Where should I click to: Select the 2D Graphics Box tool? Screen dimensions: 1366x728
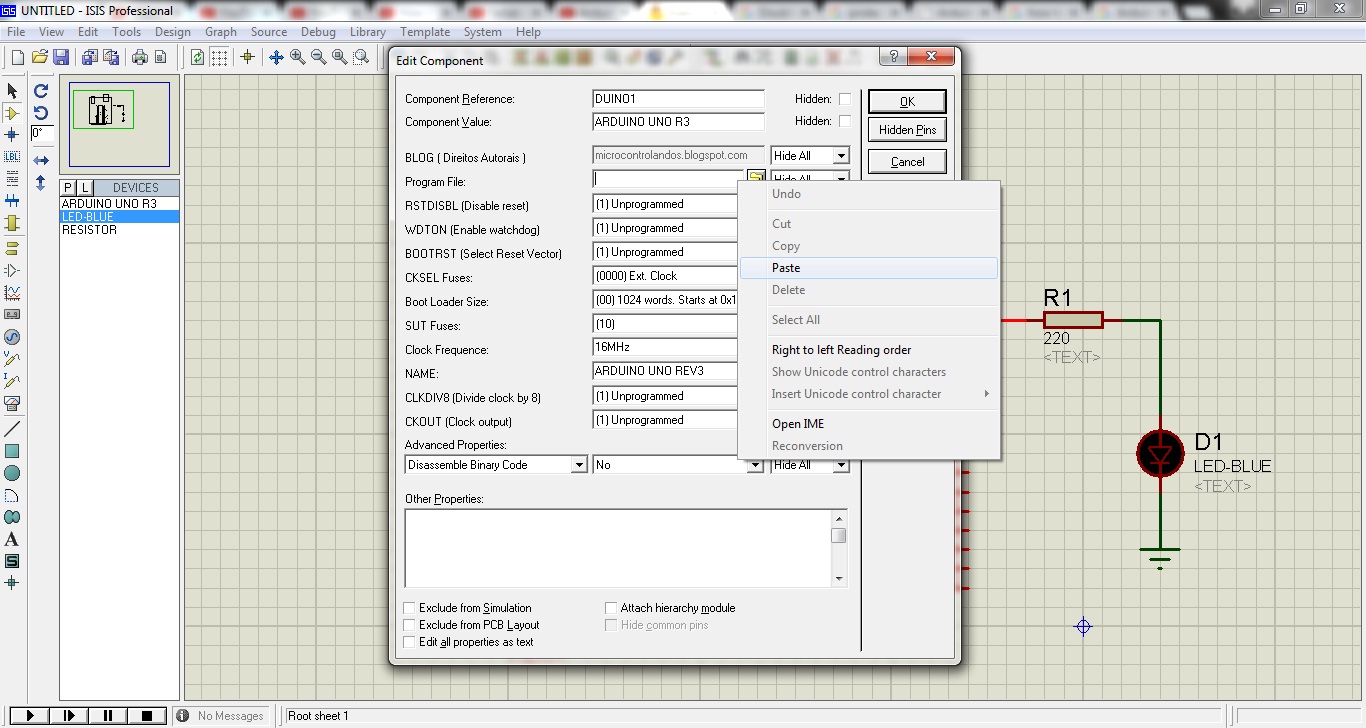click(x=12, y=451)
